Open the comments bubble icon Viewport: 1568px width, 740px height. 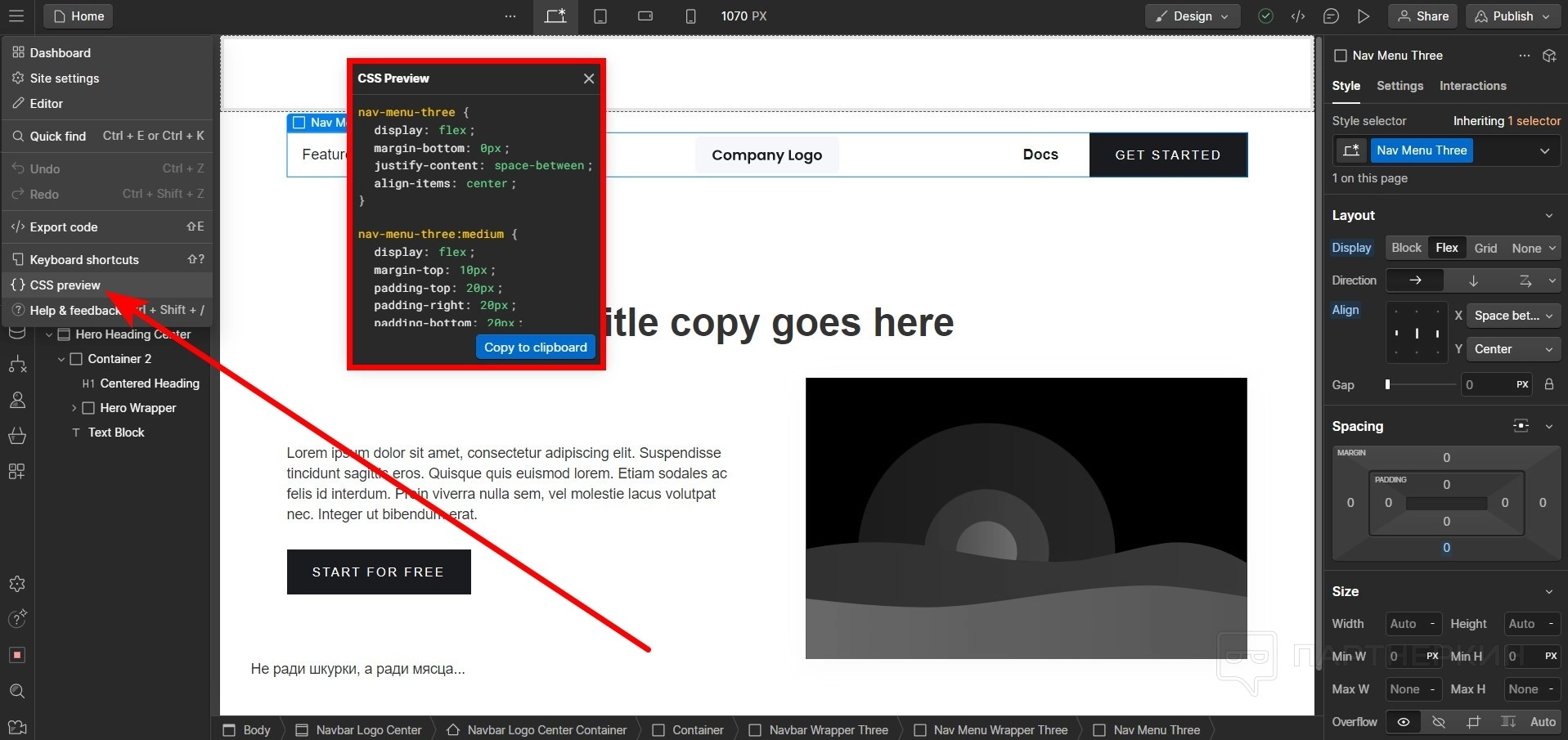[1331, 16]
